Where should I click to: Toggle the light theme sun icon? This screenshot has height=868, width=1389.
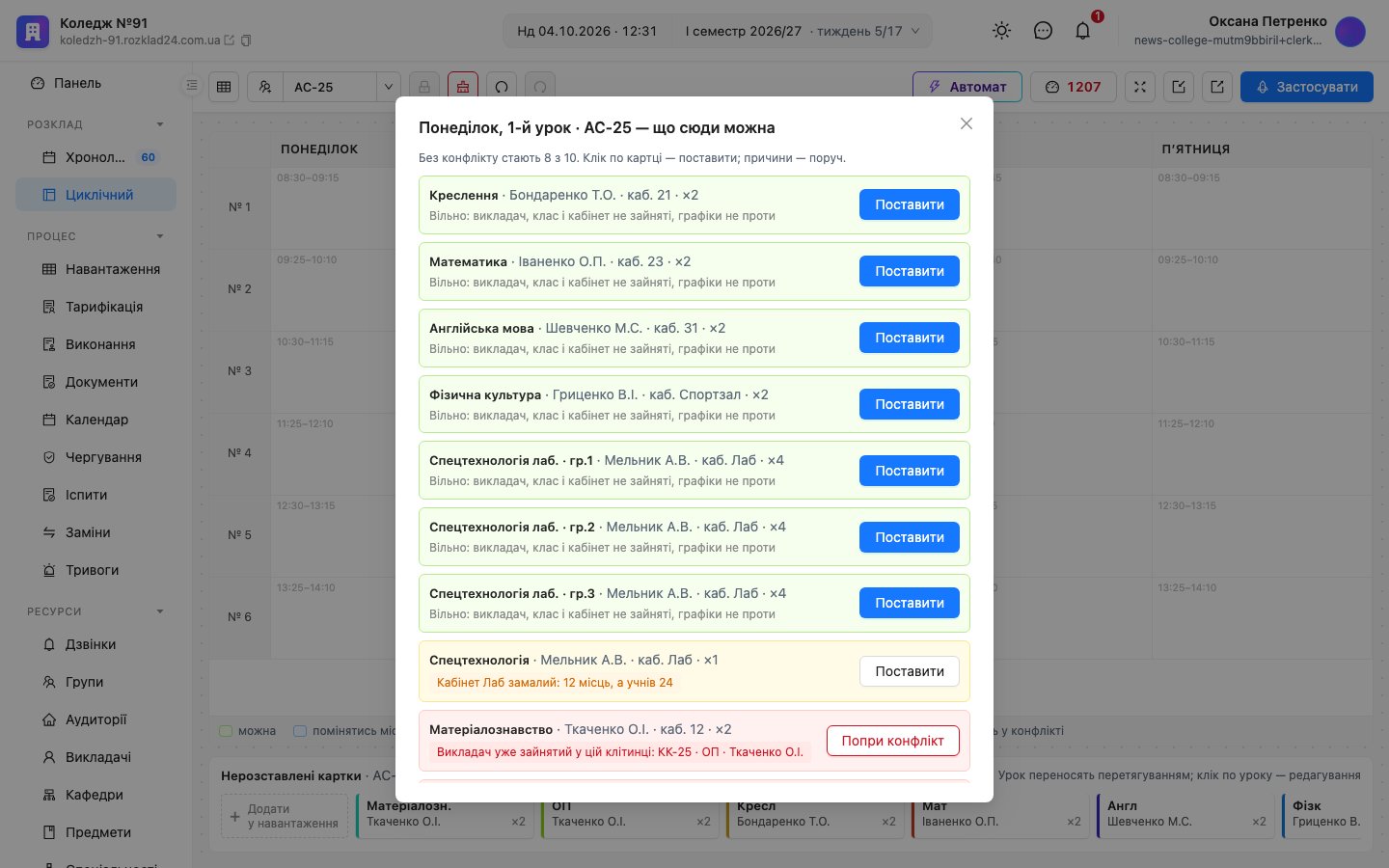pyautogui.click(x=1002, y=31)
